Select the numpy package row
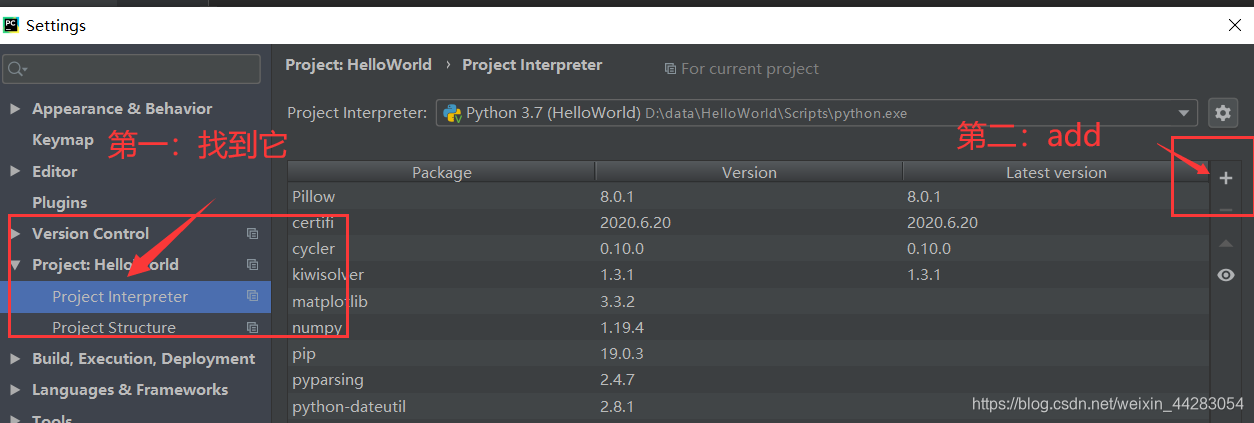This screenshot has height=423, width=1254. tap(748, 328)
